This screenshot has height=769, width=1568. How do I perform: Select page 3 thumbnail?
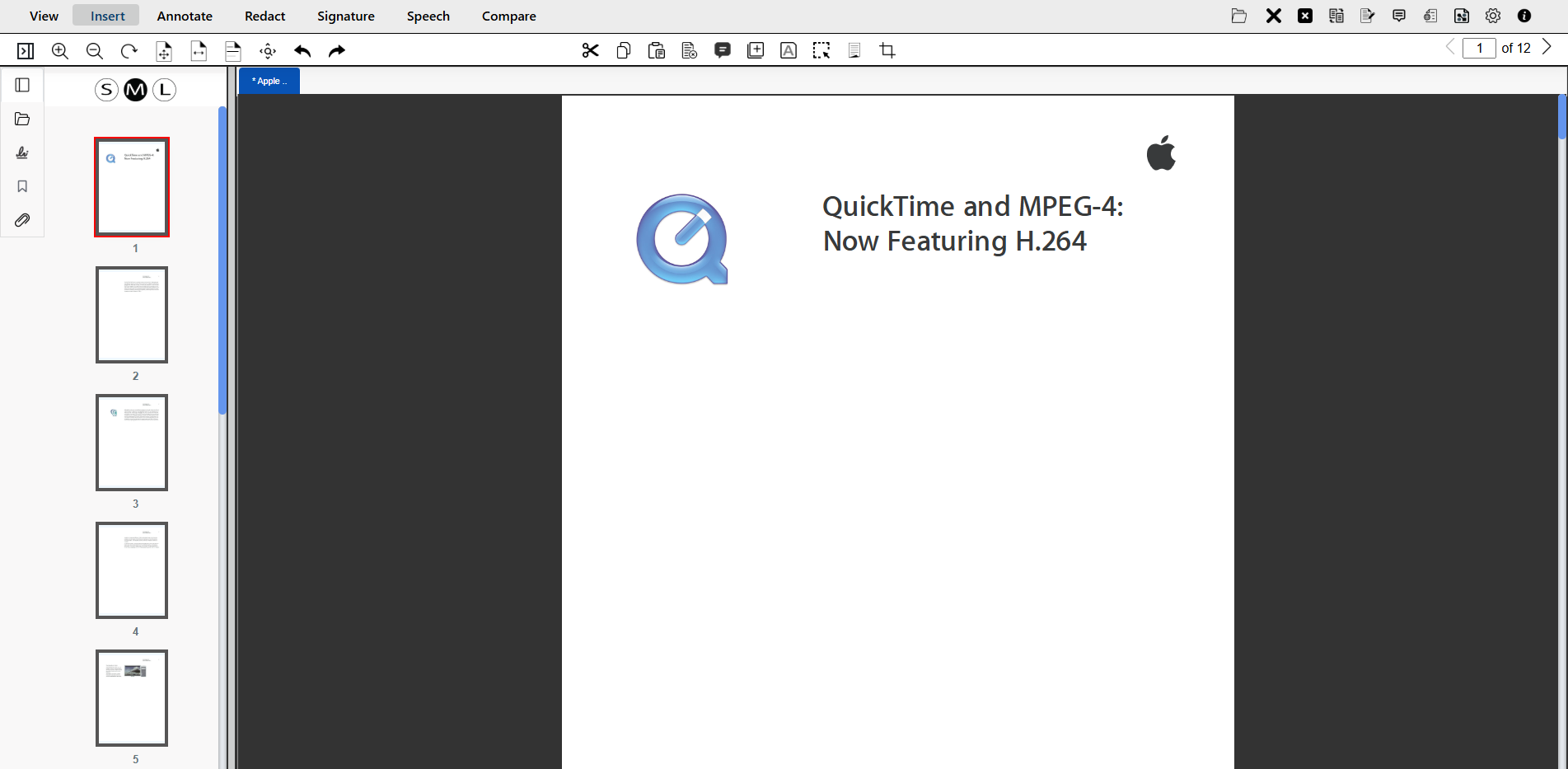pos(132,443)
